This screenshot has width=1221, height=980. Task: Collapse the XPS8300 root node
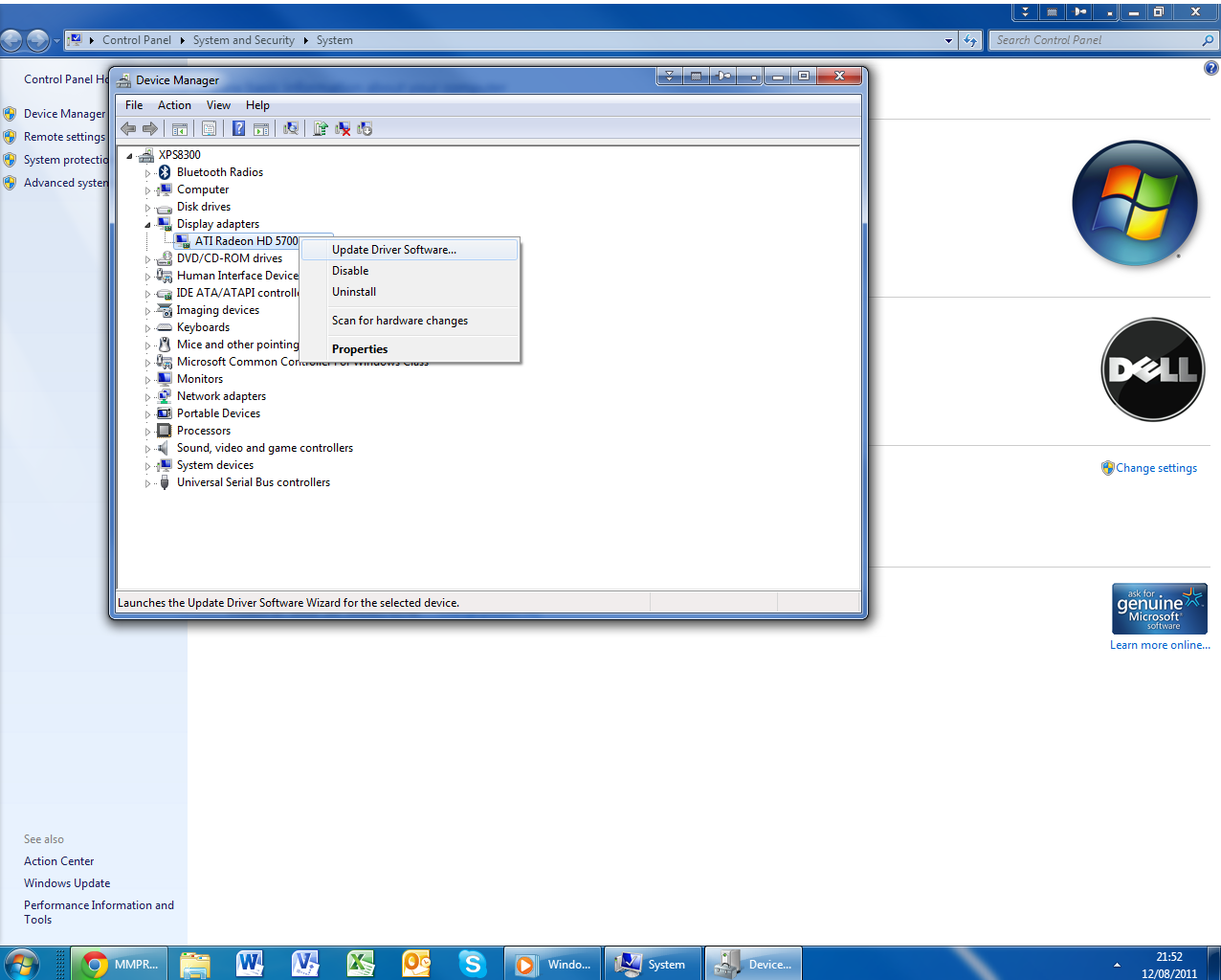(x=130, y=155)
